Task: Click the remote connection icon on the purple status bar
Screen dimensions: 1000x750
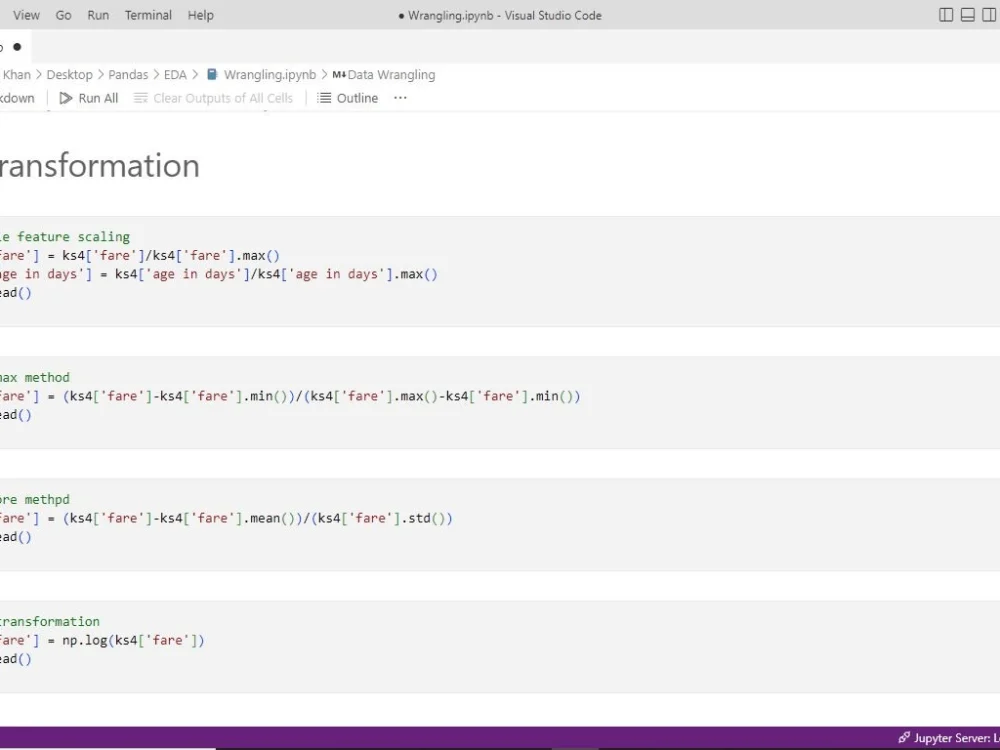Action: coord(903,738)
